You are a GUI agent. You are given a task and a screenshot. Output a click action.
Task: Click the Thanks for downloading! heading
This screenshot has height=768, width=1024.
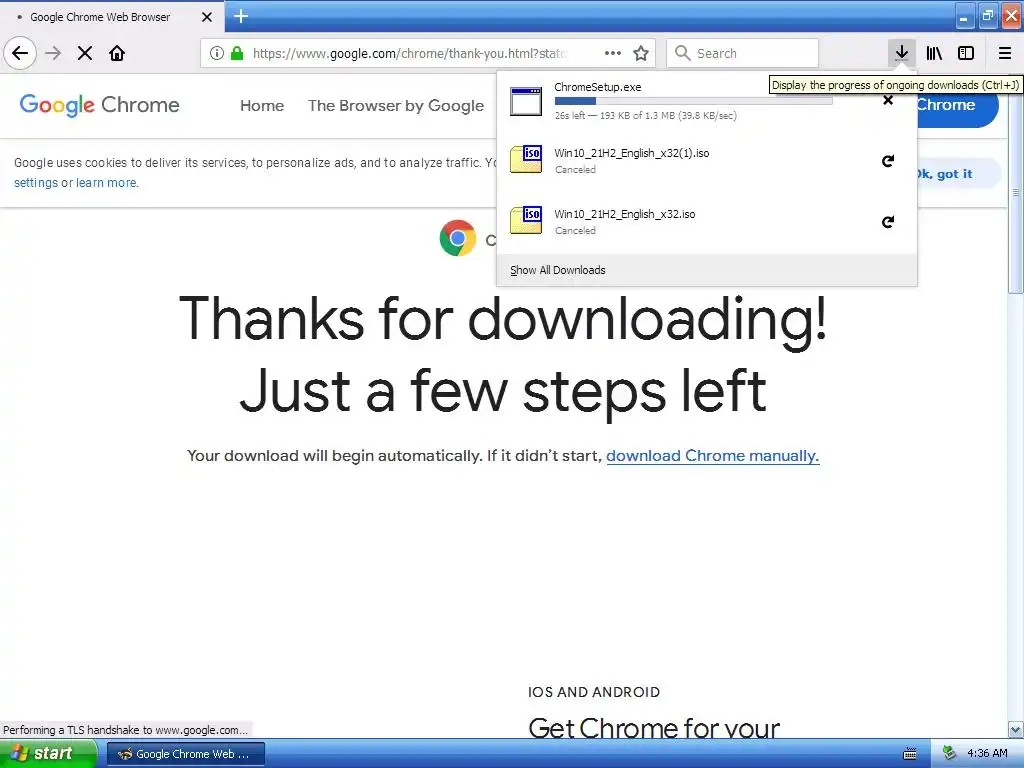pos(503,319)
